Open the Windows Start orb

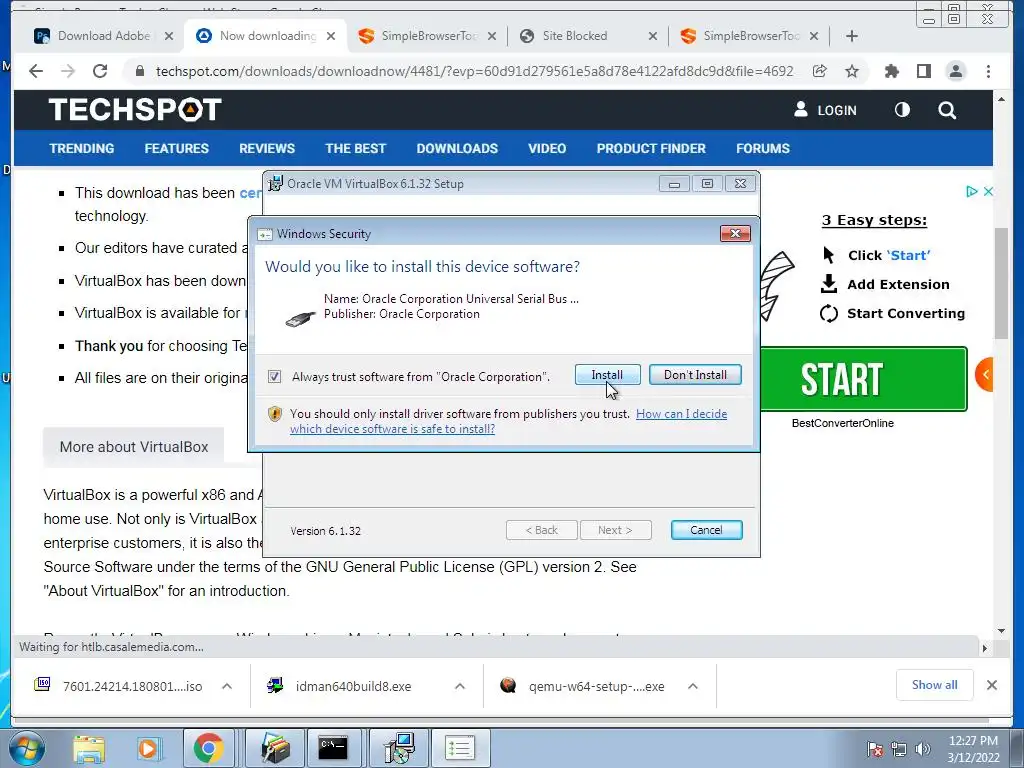pos(27,748)
